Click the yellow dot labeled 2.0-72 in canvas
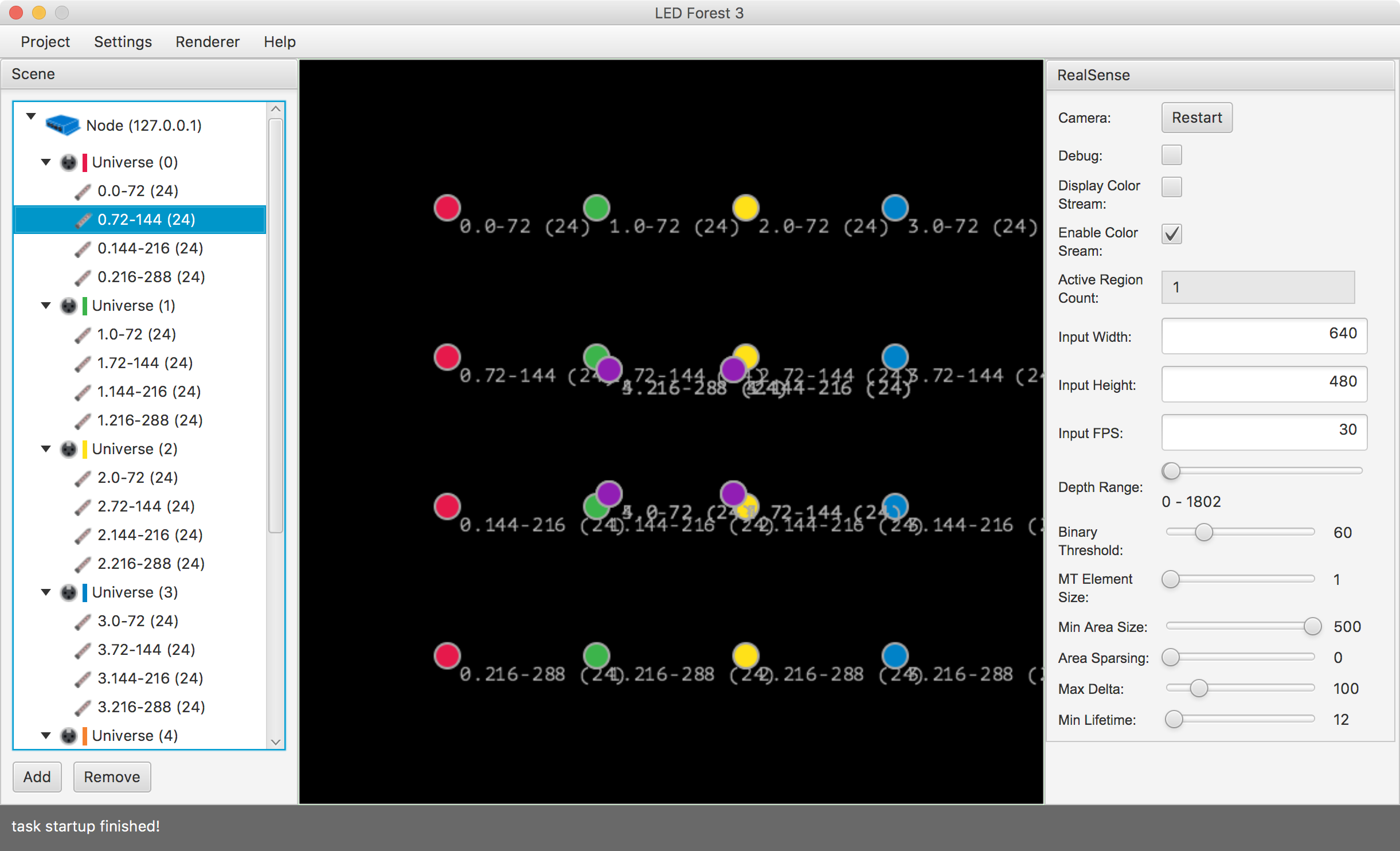Viewport: 1400px width, 851px height. coord(745,208)
